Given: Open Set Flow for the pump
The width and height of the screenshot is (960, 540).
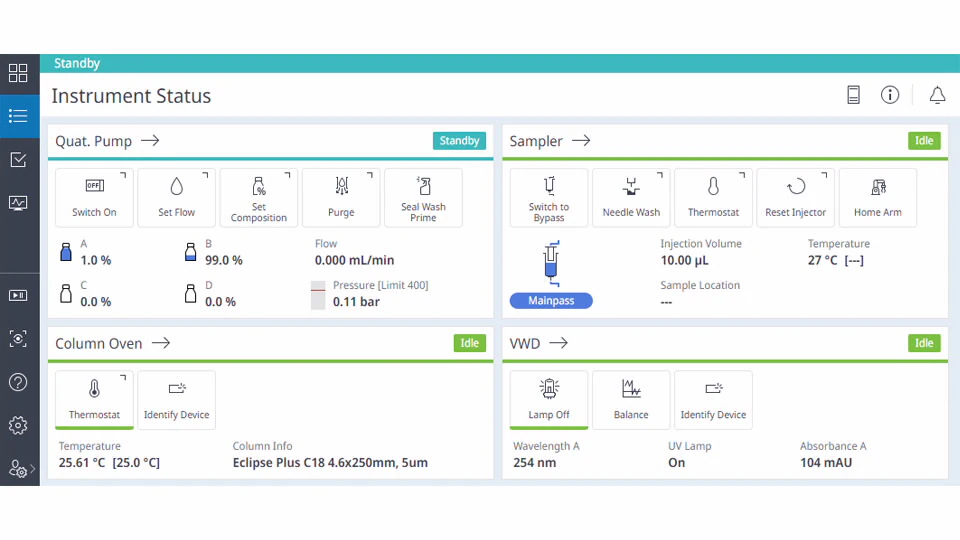Looking at the screenshot, I should [x=176, y=198].
